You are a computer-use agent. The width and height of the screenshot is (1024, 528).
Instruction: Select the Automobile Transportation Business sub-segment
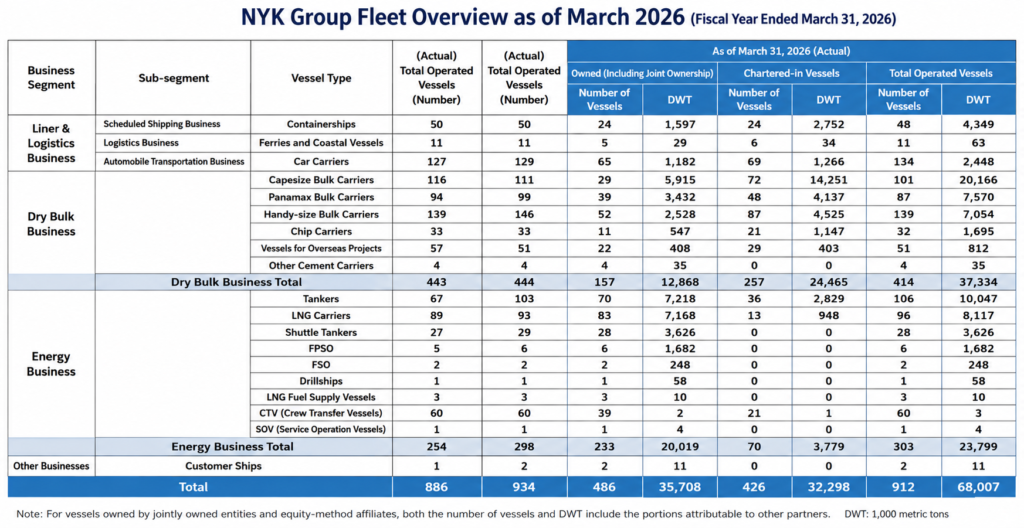click(x=174, y=161)
